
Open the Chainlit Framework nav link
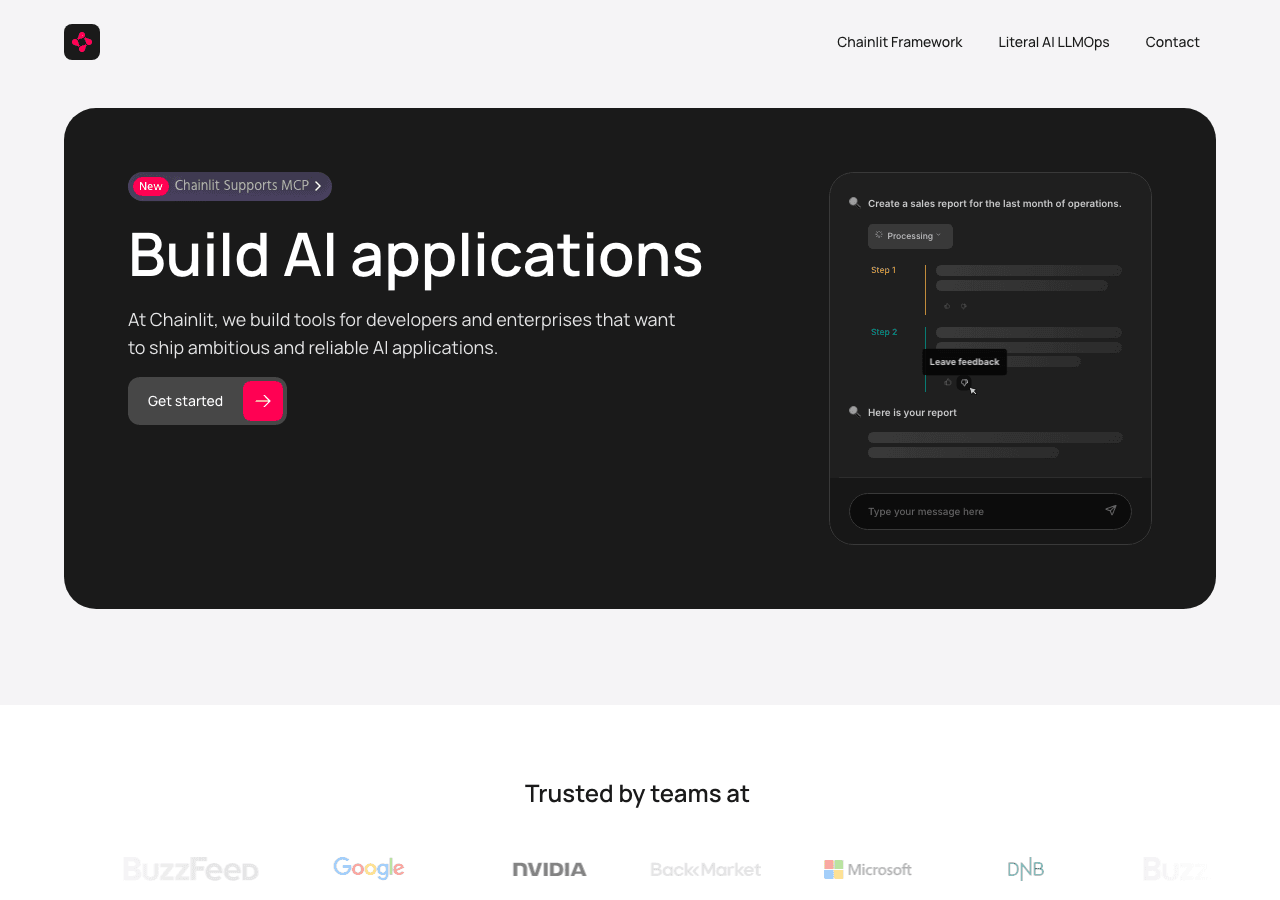pos(899,42)
